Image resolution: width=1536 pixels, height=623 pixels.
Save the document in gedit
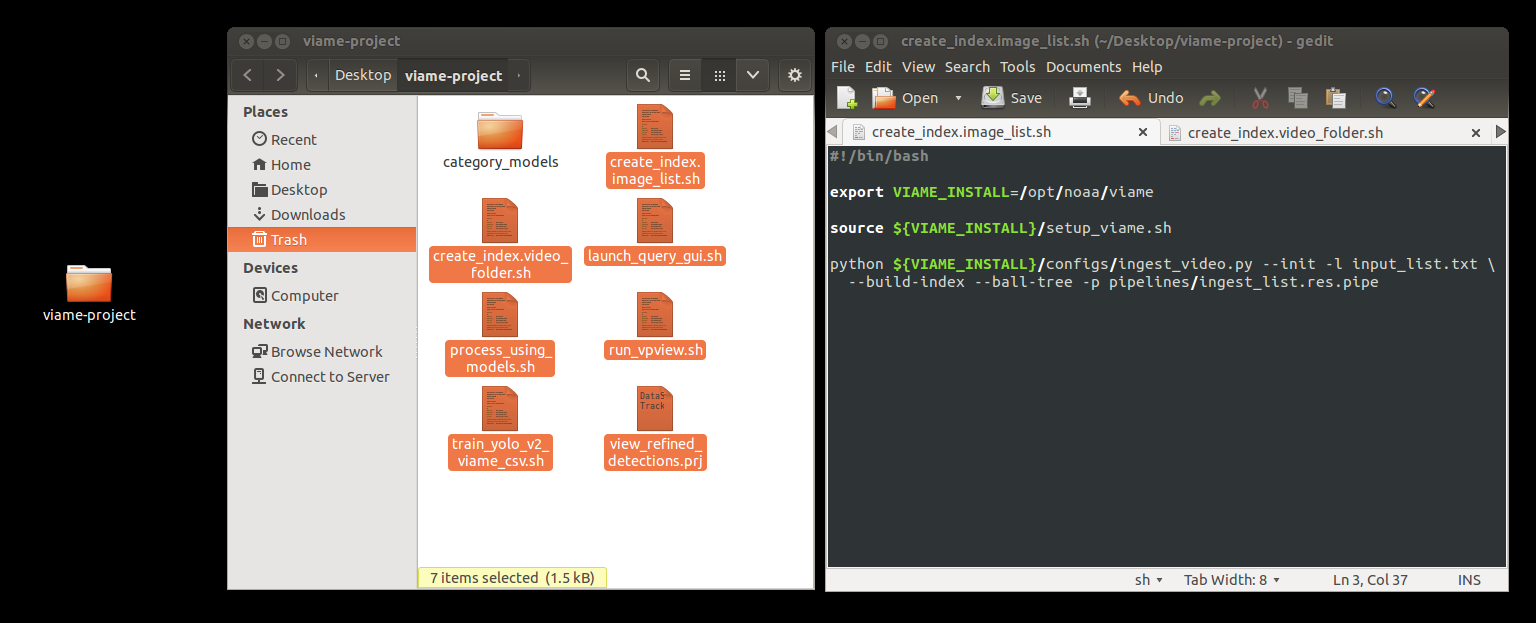point(1012,97)
